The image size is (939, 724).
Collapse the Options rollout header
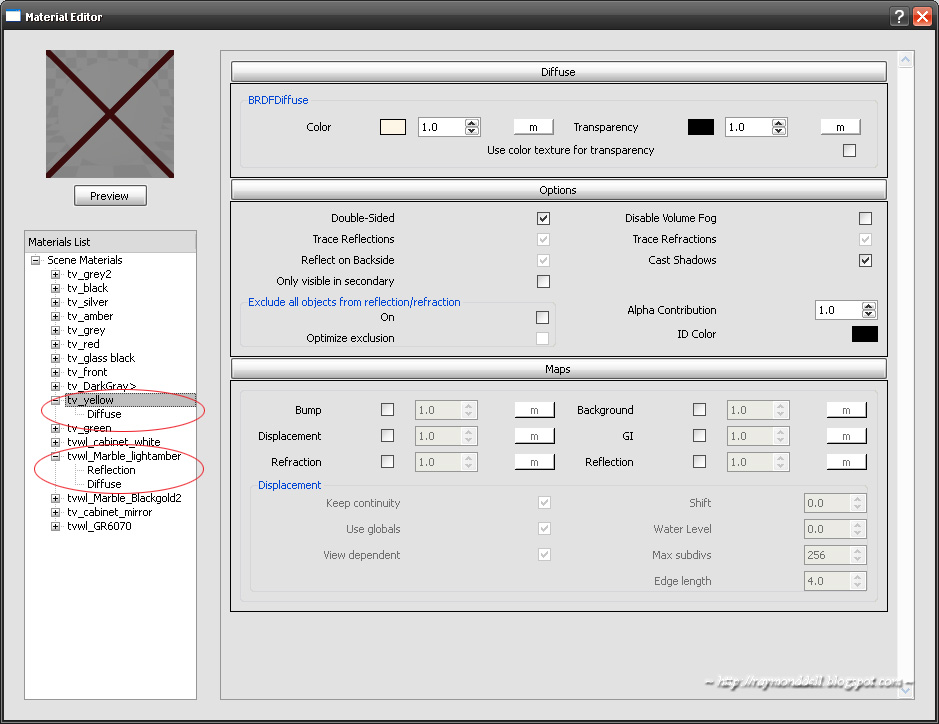[558, 190]
